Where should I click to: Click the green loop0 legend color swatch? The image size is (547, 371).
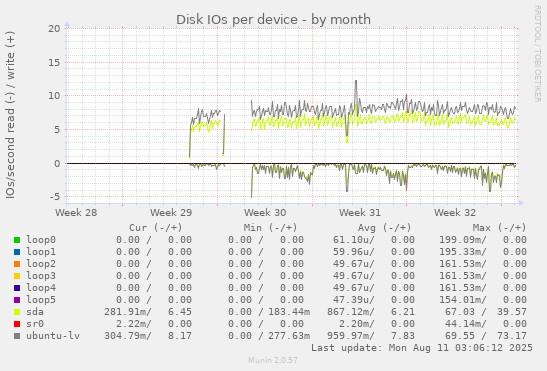pos(17,240)
